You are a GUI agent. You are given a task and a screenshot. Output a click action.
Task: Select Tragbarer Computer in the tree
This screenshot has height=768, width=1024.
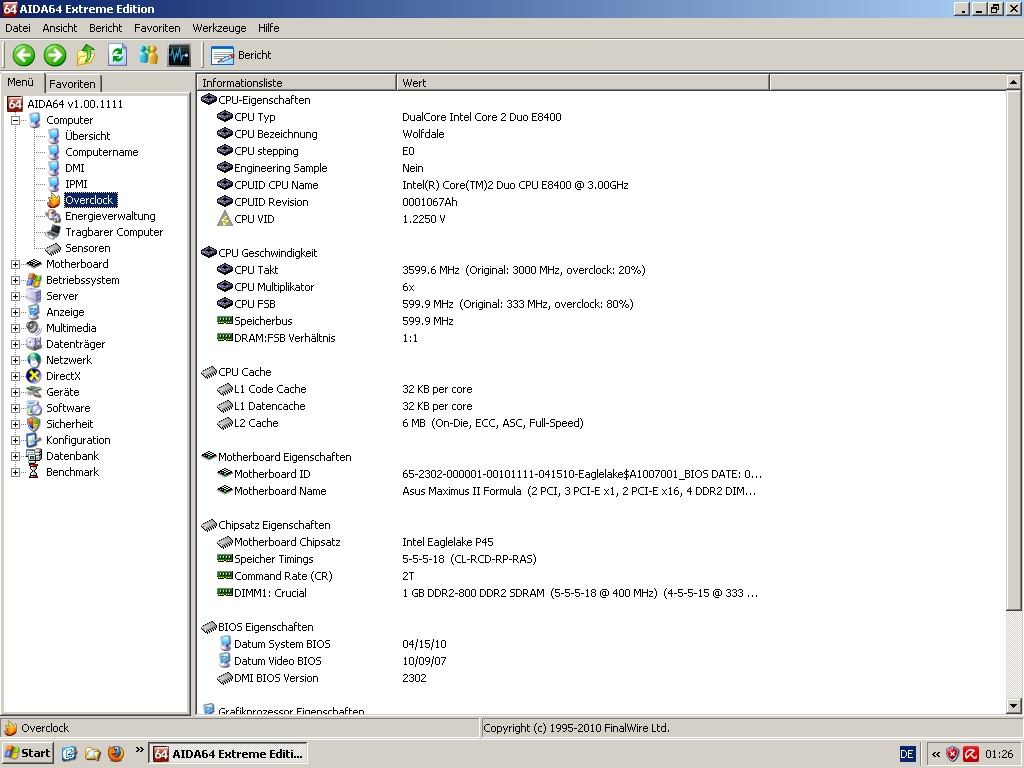[114, 232]
